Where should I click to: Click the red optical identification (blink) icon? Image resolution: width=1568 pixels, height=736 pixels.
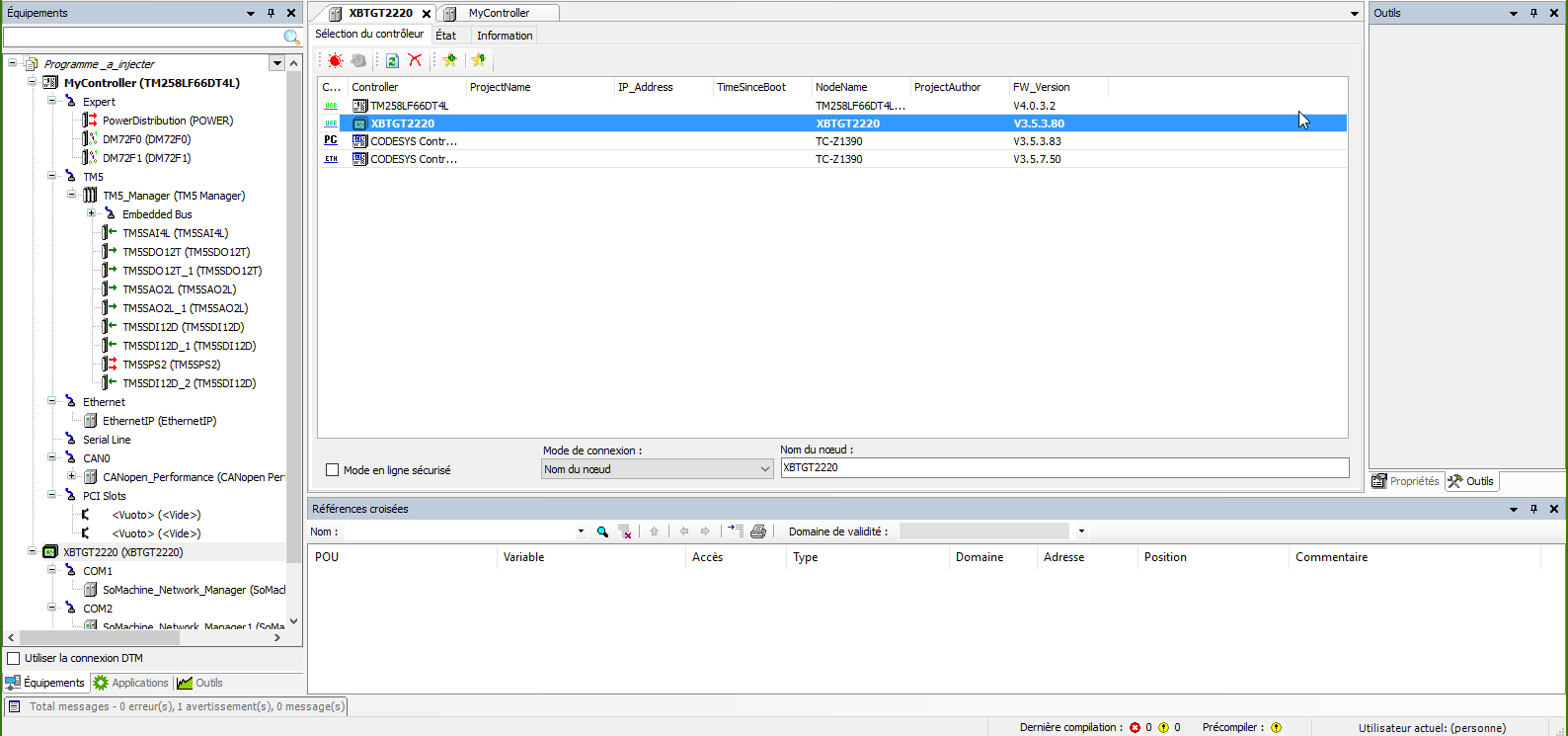335,61
